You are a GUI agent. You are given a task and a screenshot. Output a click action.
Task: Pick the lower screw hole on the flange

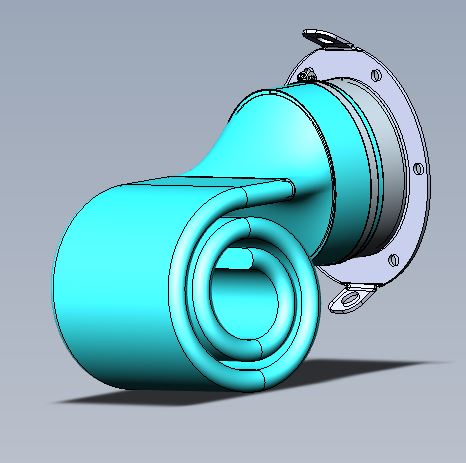pyautogui.click(x=394, y=260)
